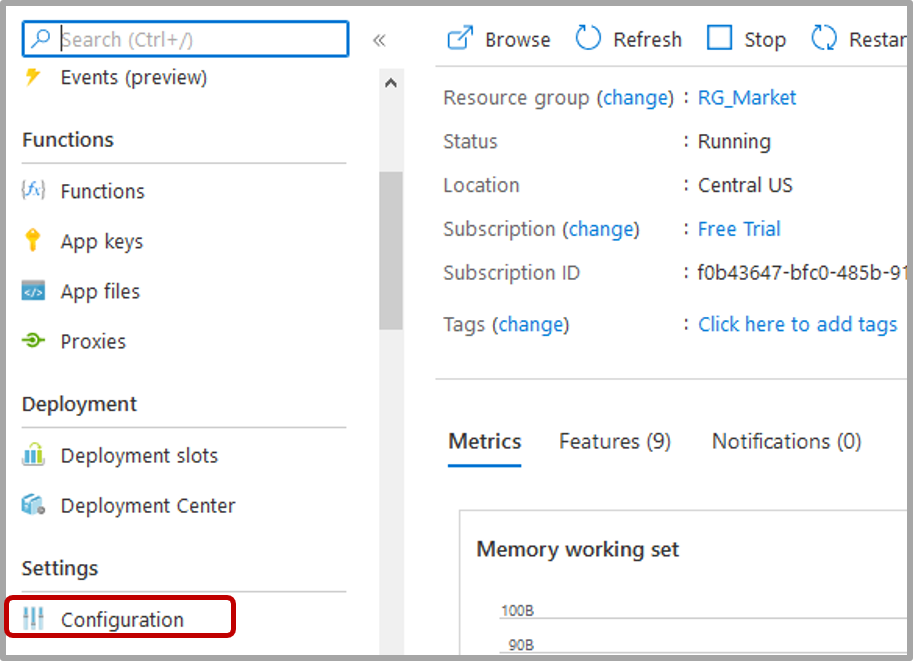
Task: Click the Events lightning bolt icon
Action: tap(33, 77)
